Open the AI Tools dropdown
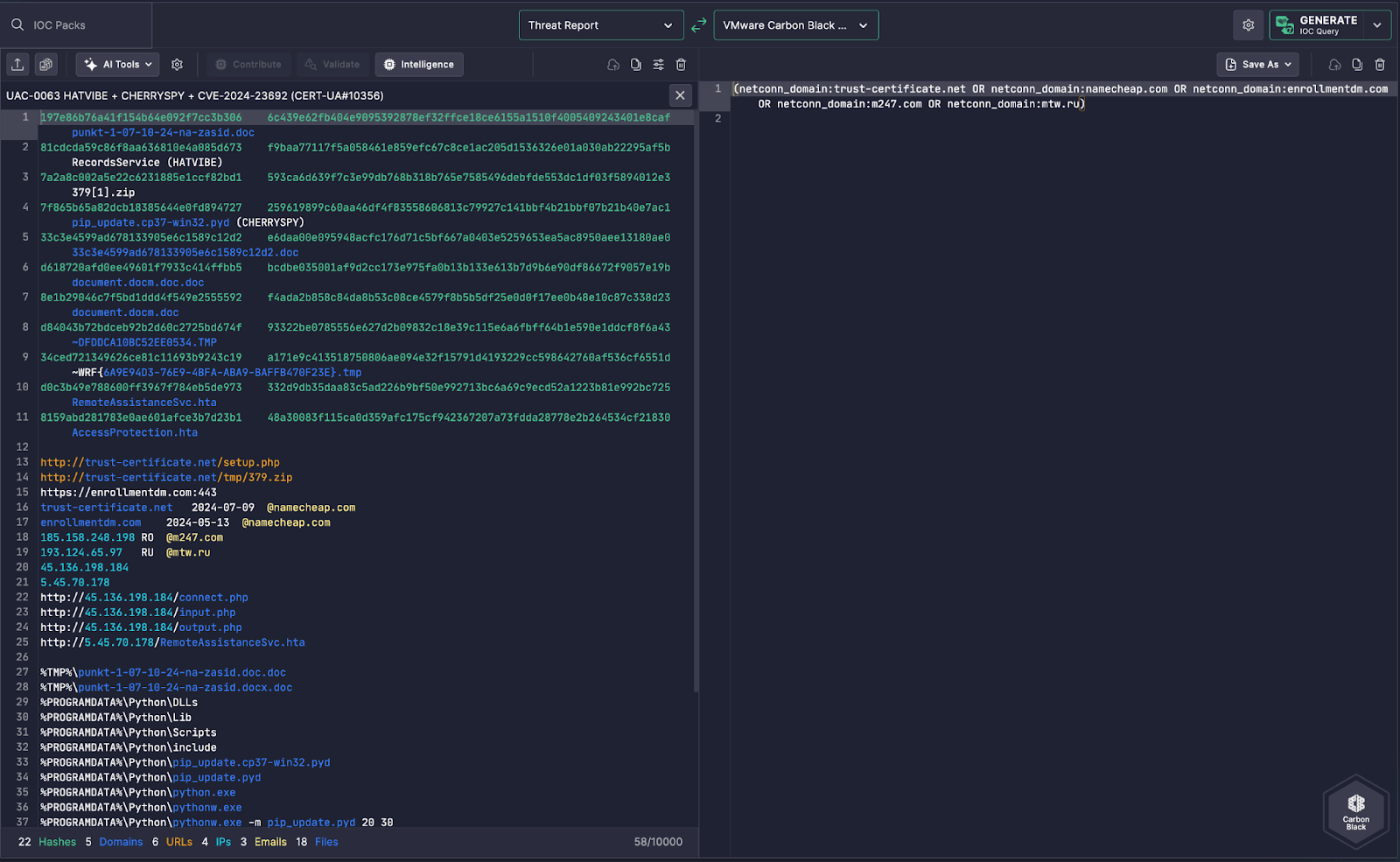Screen dimensions: 1400x862 coord(118,64)
